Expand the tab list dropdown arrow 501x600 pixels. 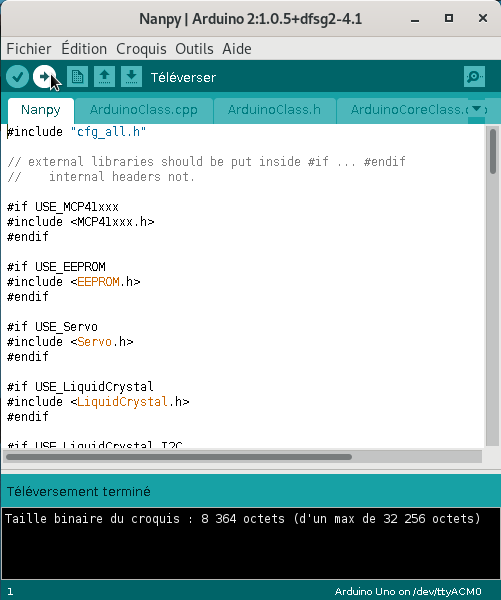click(477, 109)
